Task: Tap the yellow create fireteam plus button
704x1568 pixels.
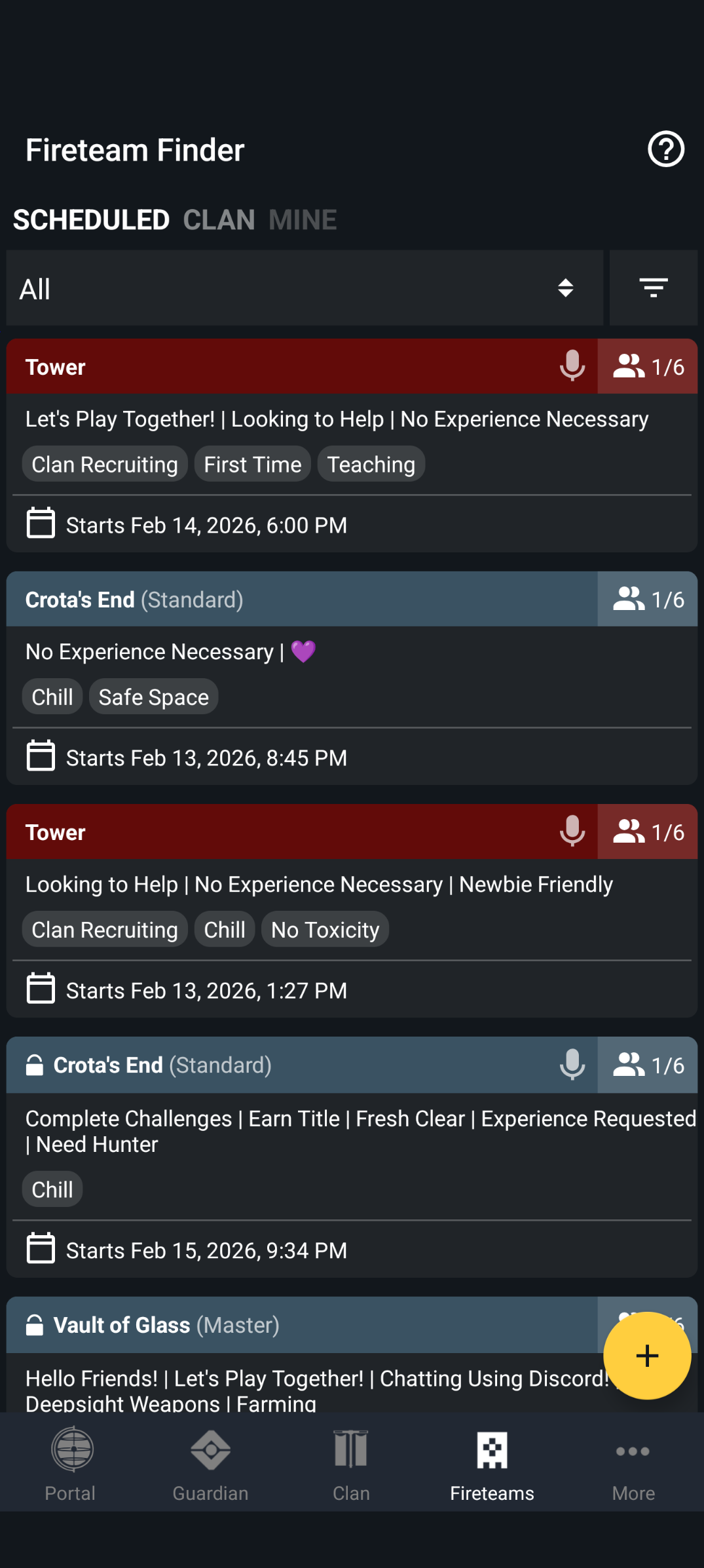Action: coord(647,1356)
